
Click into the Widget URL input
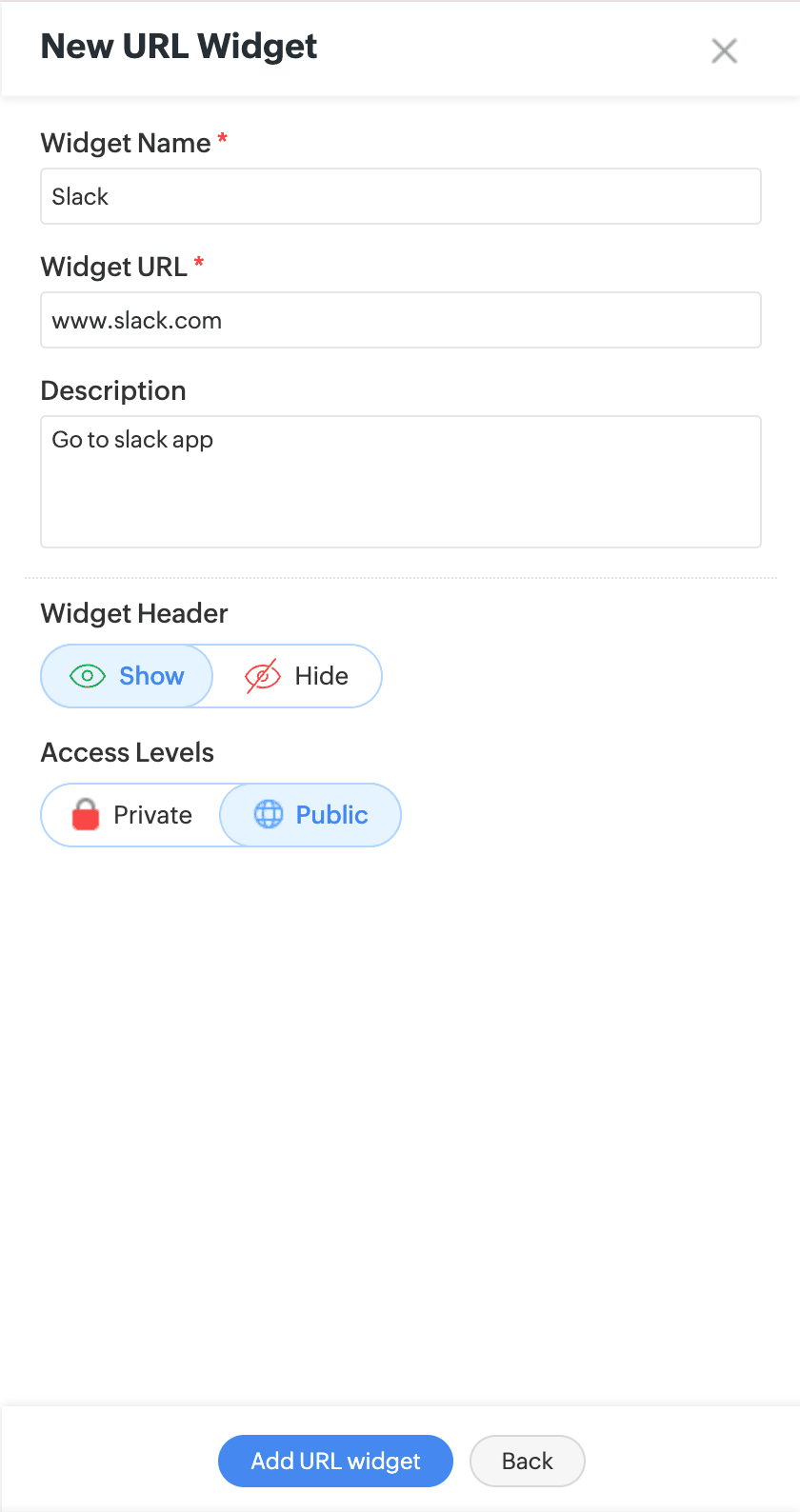click(x=400, y=321)
